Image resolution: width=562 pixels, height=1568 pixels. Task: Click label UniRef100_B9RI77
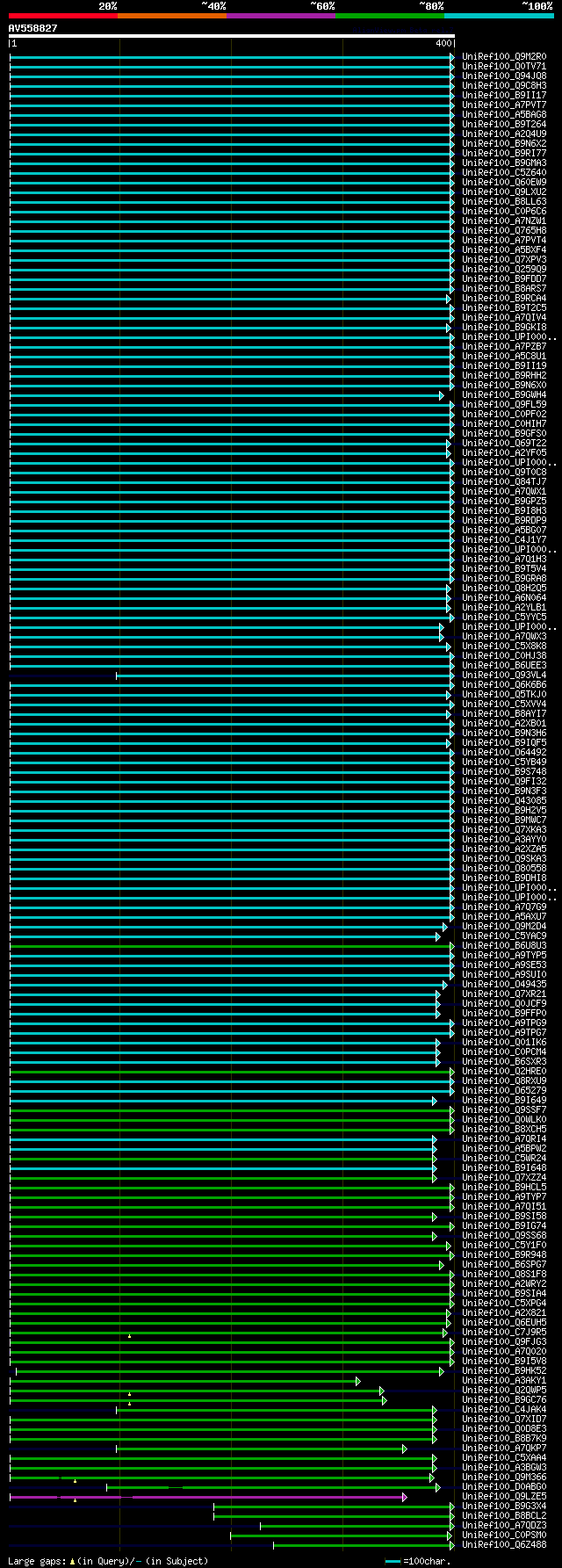[504, 153]
